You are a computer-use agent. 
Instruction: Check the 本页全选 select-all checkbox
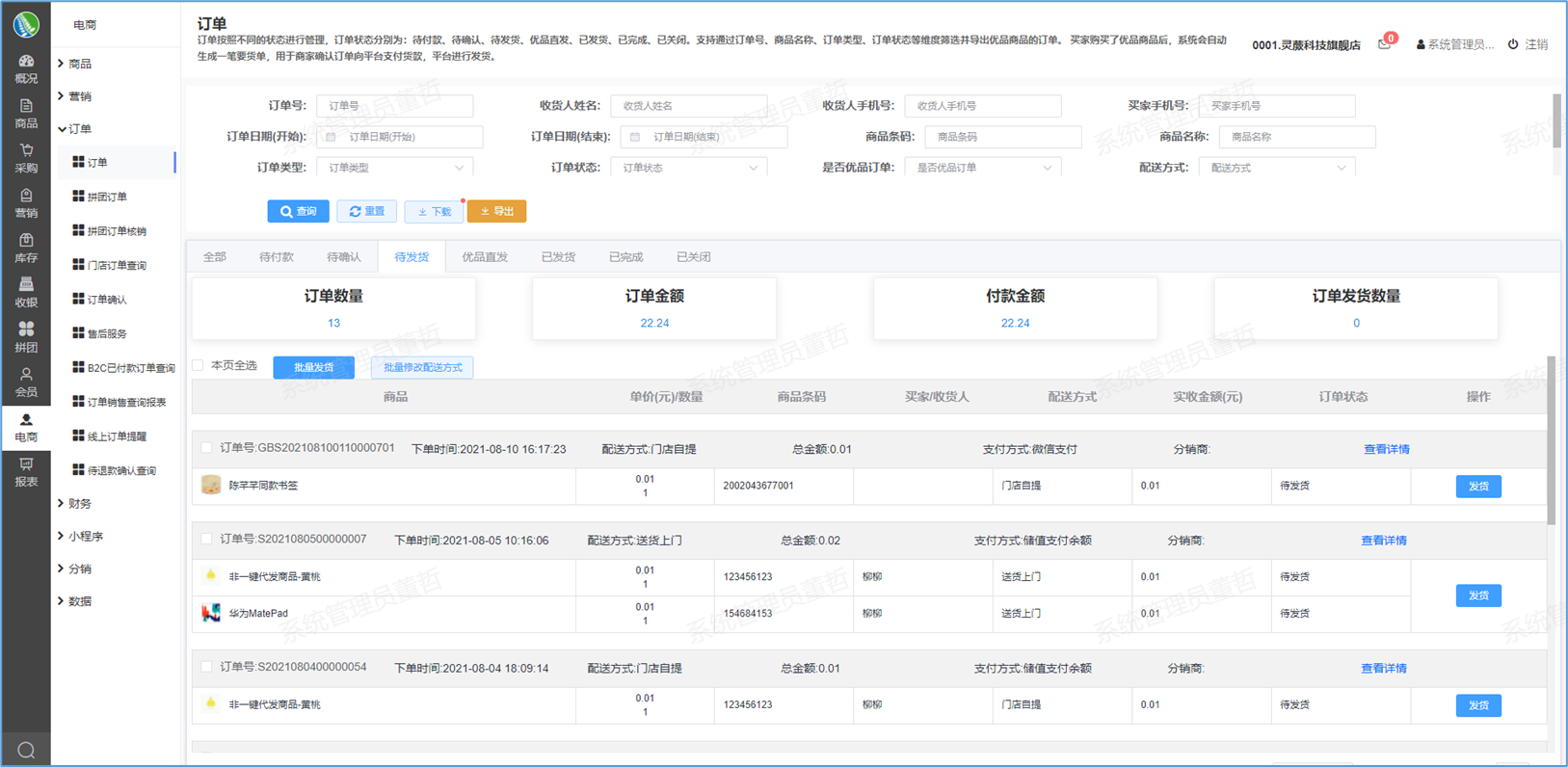tap(199, 365)
